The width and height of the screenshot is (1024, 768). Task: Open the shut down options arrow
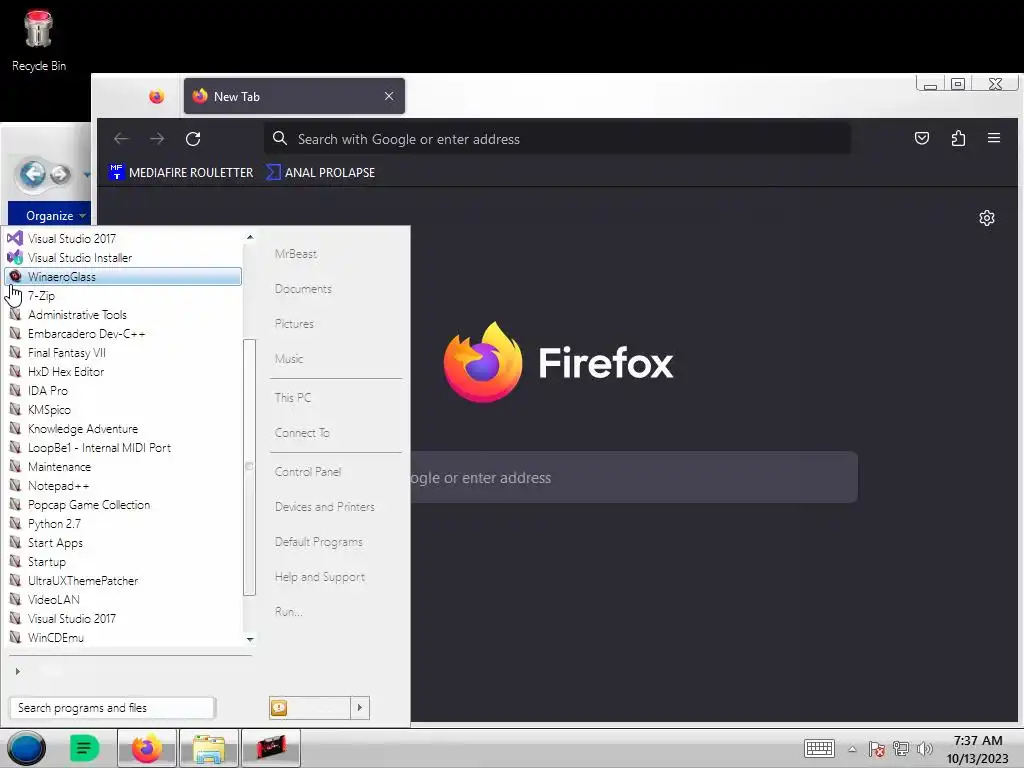click(x=360, y=707)
